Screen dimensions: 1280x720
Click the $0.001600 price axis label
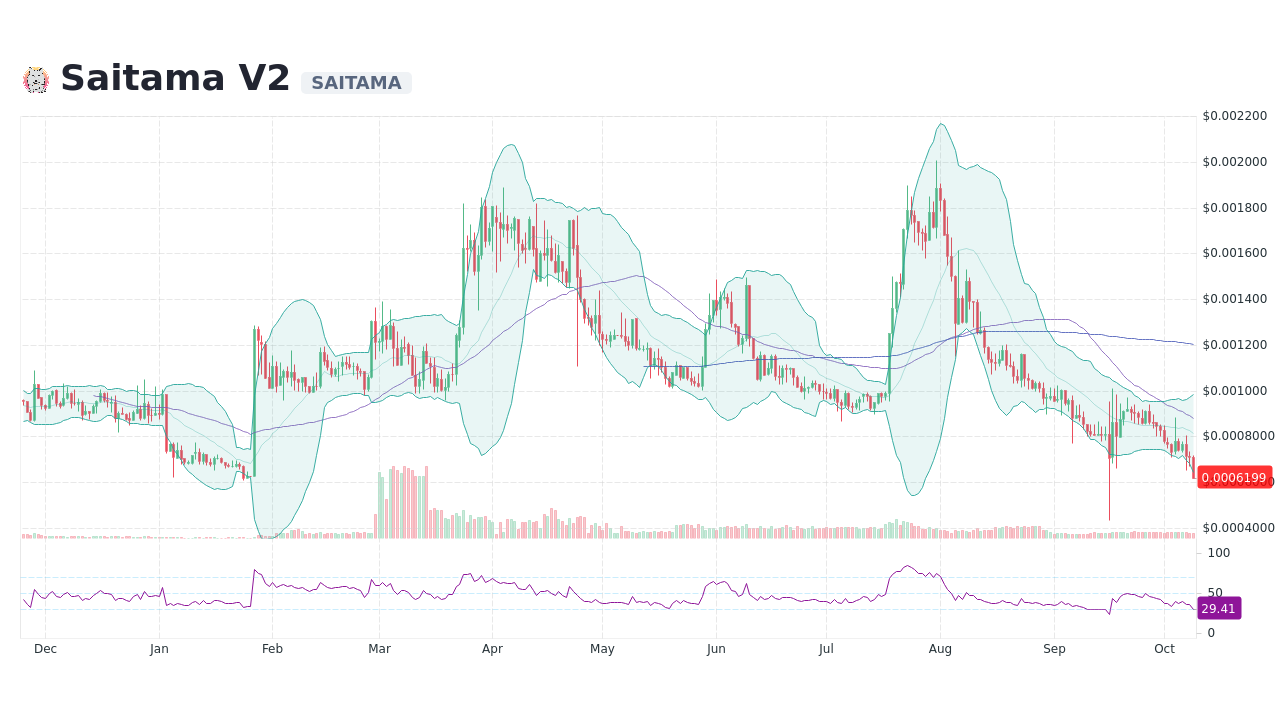(x=1235, y=253)
